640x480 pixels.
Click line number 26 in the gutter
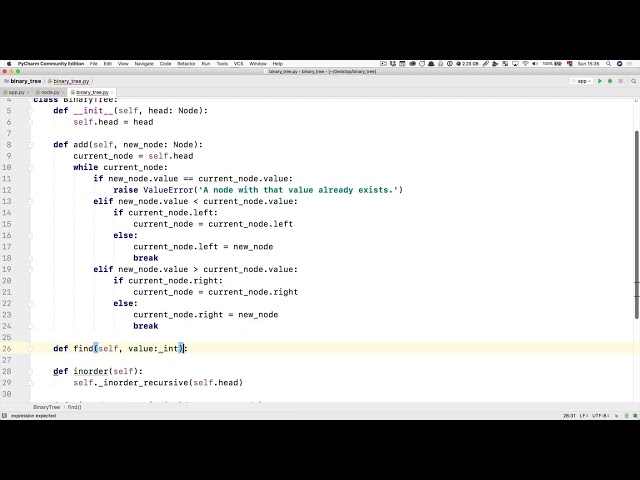click(7, 349)
